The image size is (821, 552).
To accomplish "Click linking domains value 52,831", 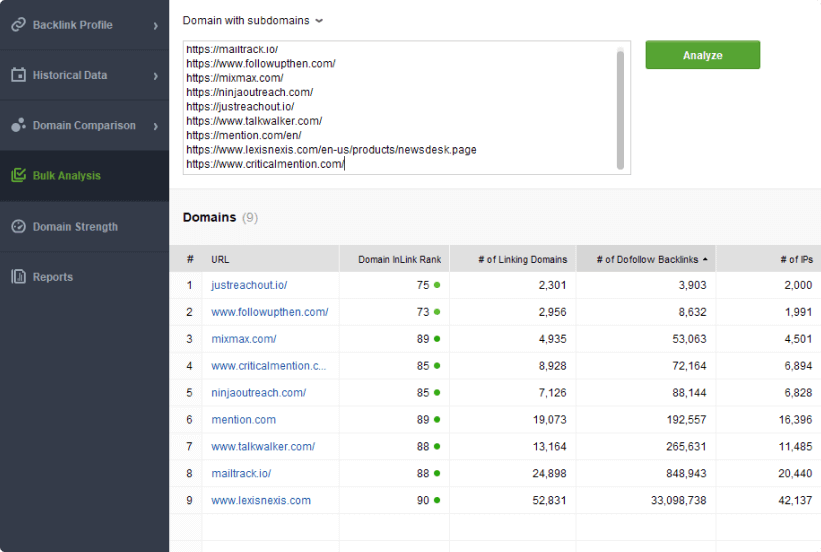I will (x=549, y=500).
